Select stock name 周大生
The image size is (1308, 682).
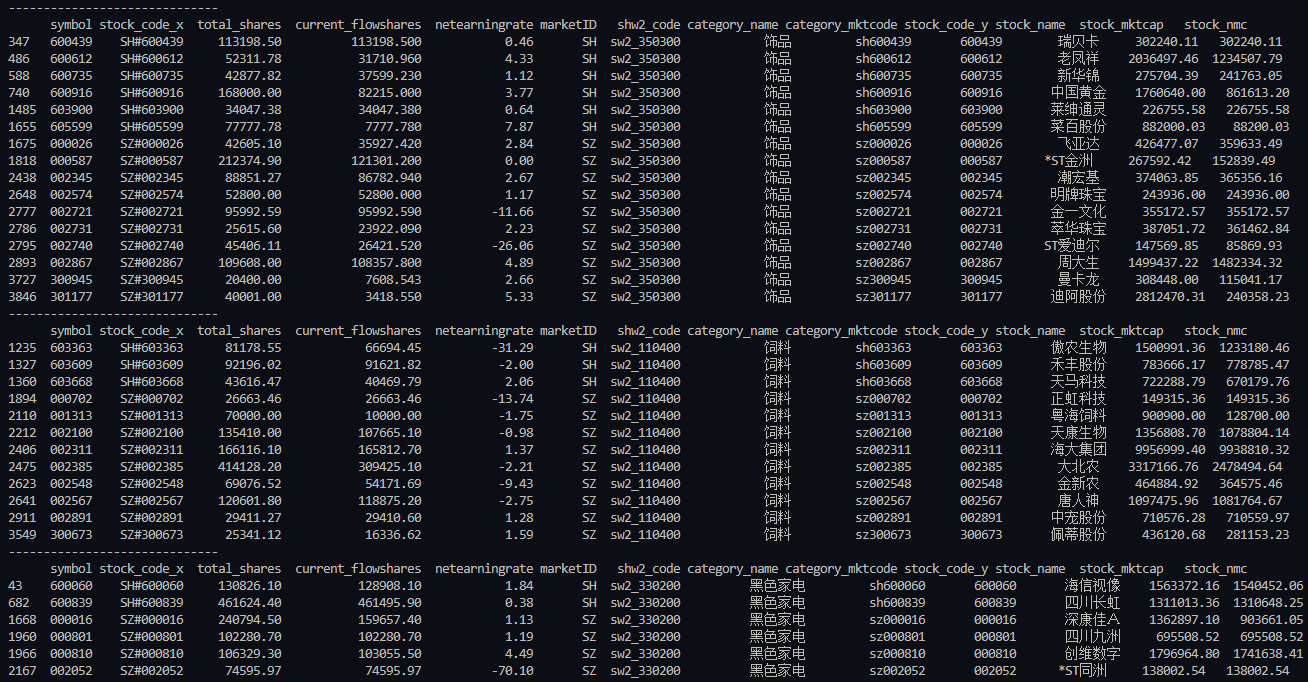(x=1078, y=263)
